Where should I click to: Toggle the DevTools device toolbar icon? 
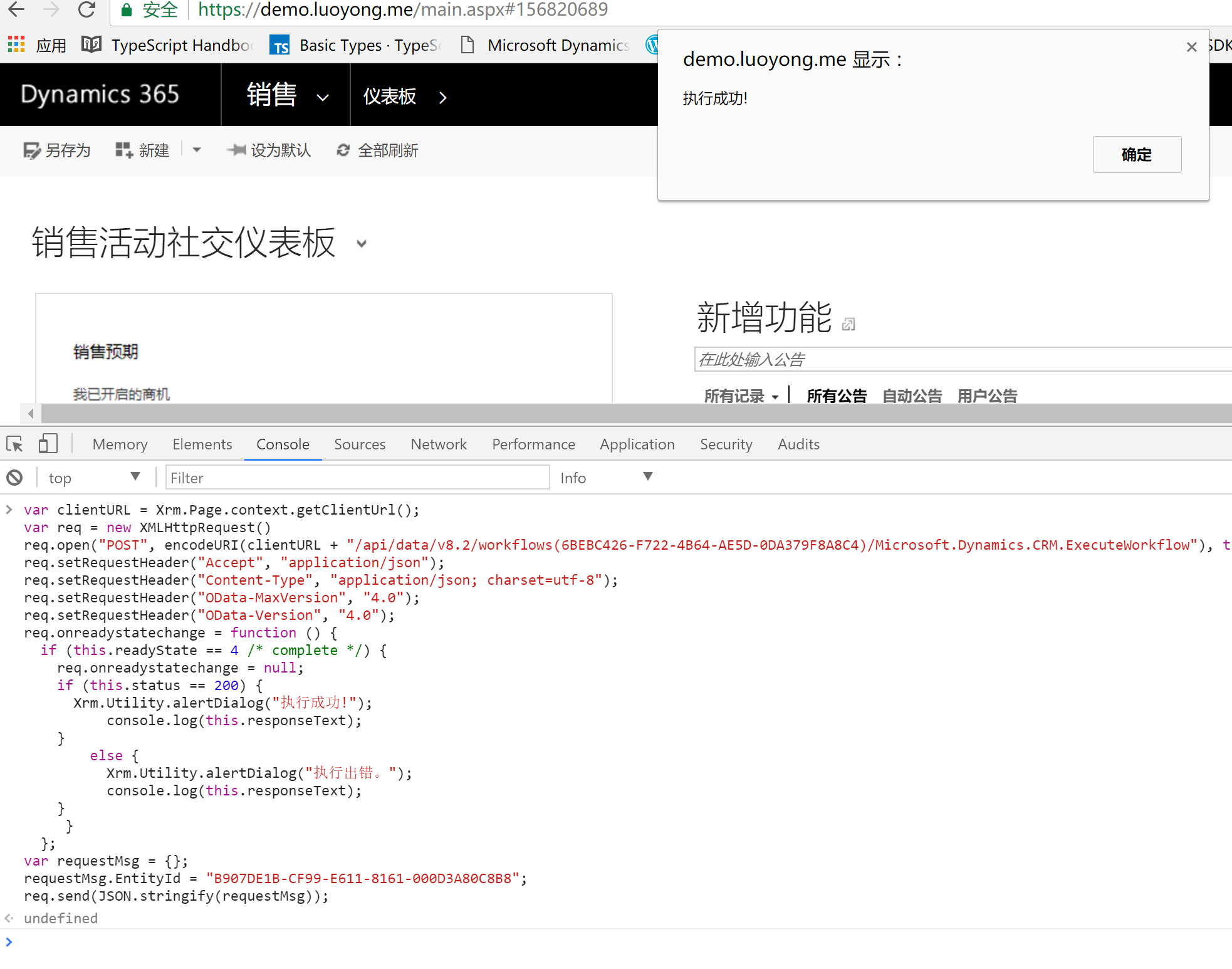pos(48,444)
